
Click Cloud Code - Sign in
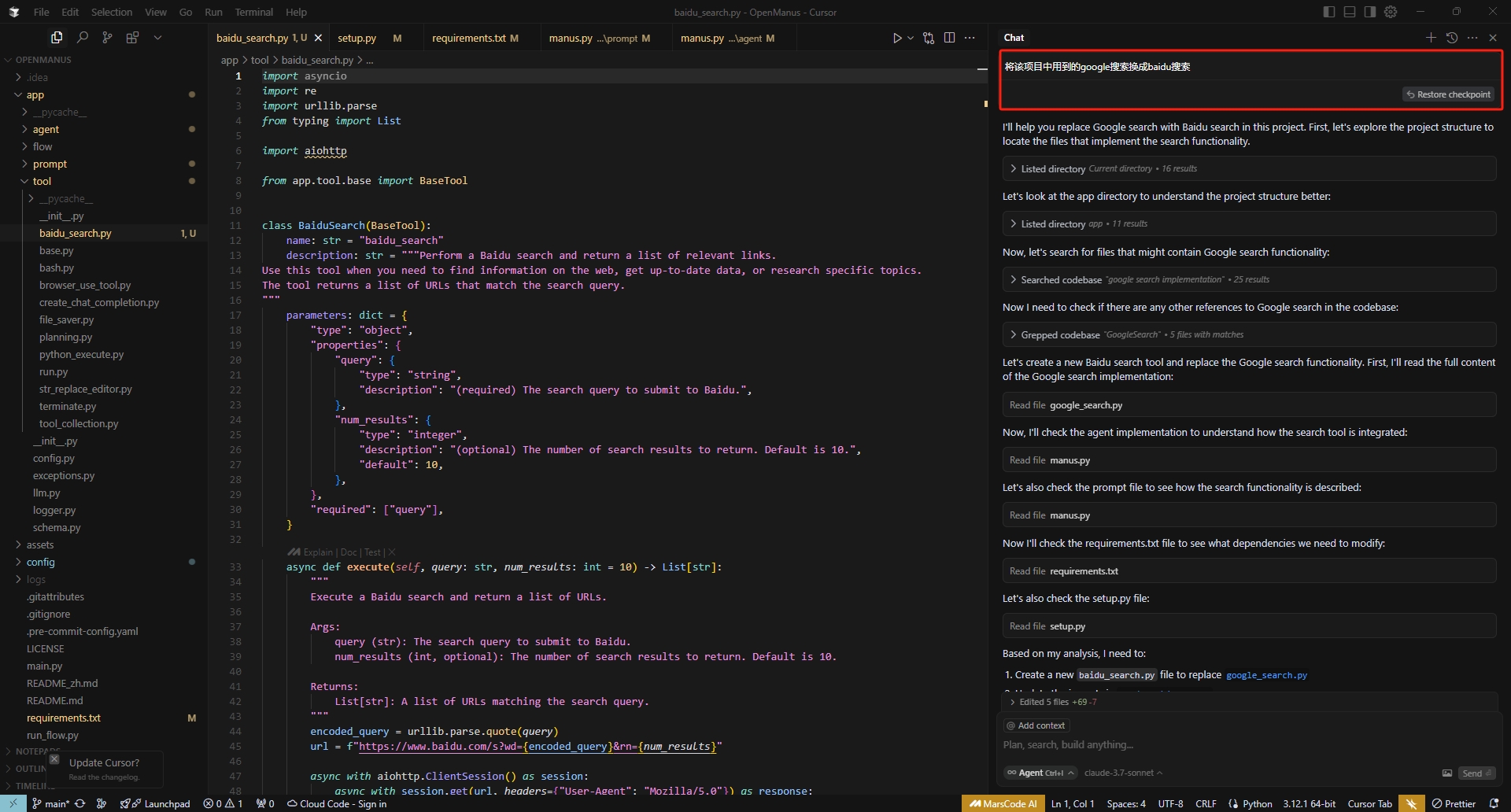[337, 803]
